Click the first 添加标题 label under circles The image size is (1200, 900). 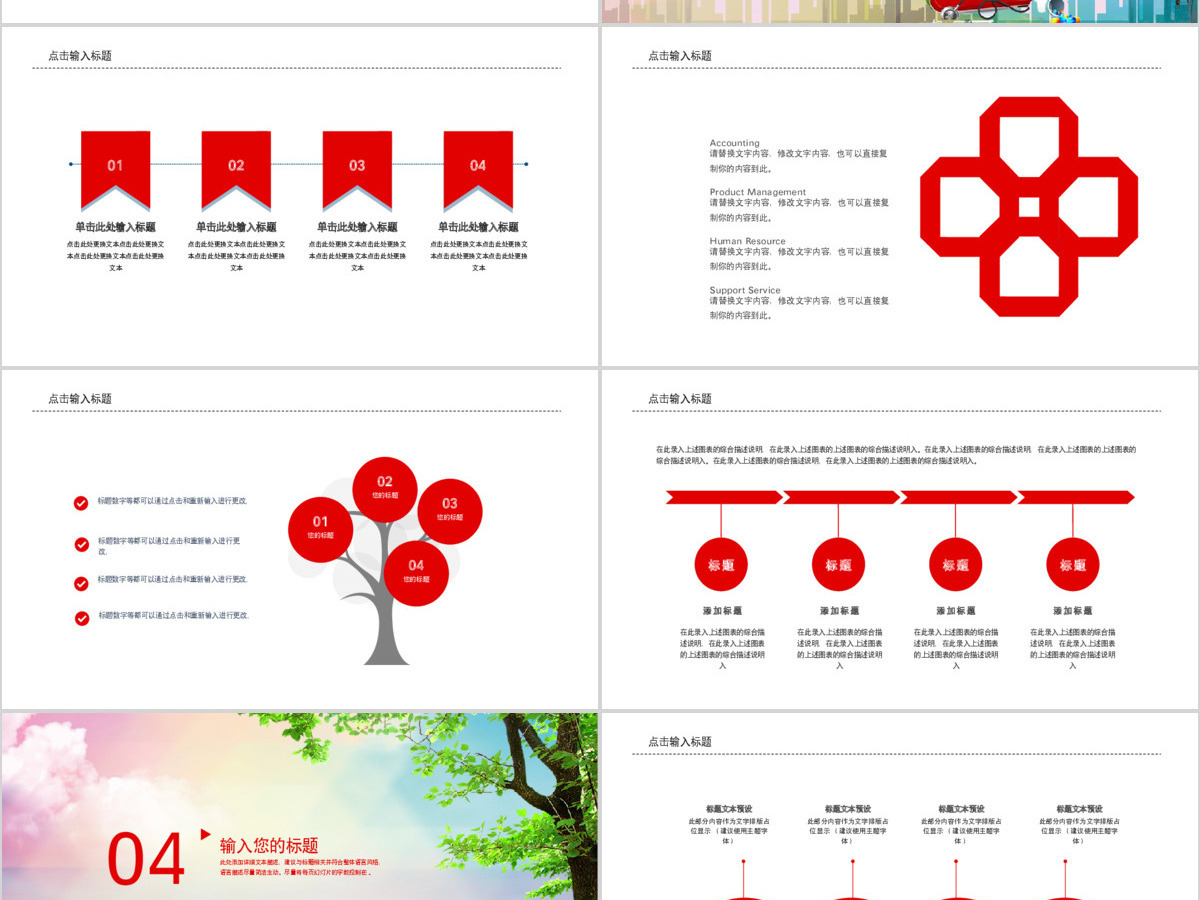click(722, 611)
